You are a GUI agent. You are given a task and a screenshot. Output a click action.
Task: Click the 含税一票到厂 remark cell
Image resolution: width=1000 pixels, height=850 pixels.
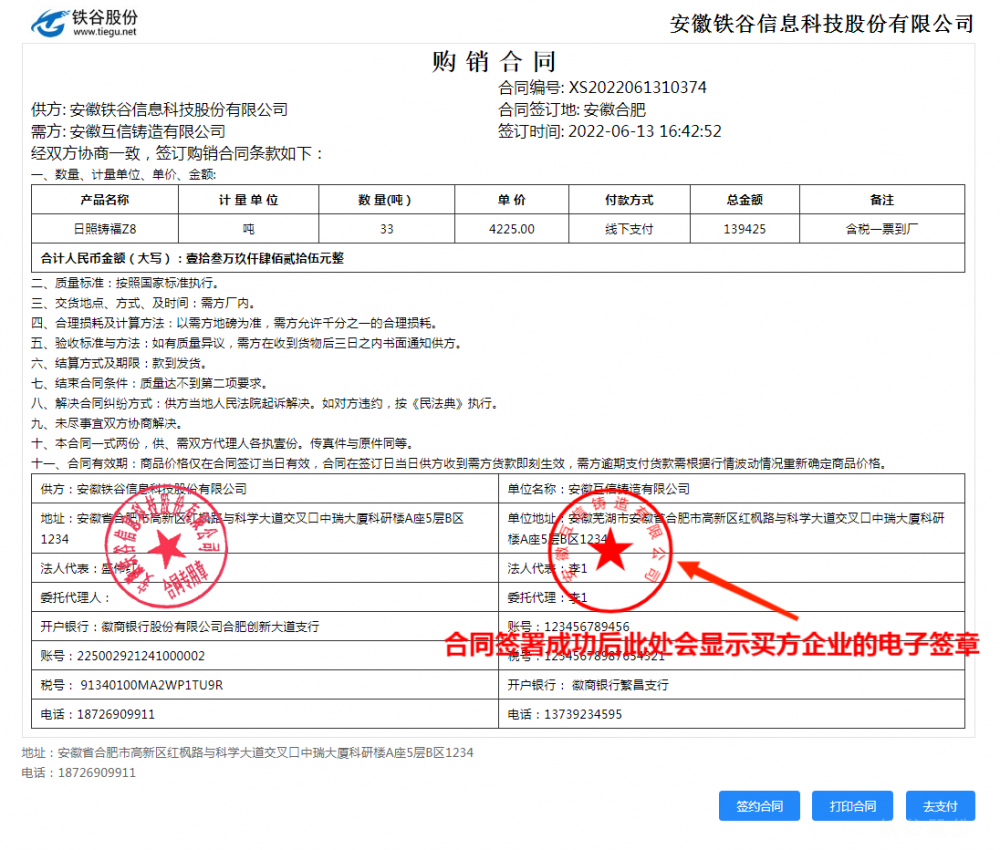882,229
